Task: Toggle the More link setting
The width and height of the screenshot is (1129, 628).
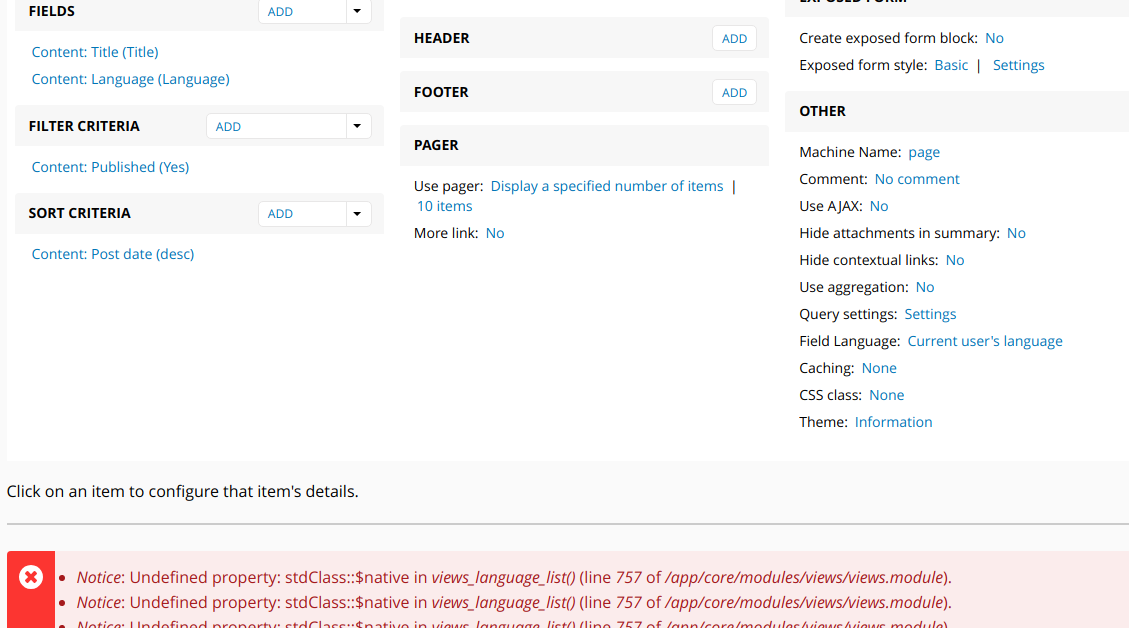Action: (x=494, y=232)
